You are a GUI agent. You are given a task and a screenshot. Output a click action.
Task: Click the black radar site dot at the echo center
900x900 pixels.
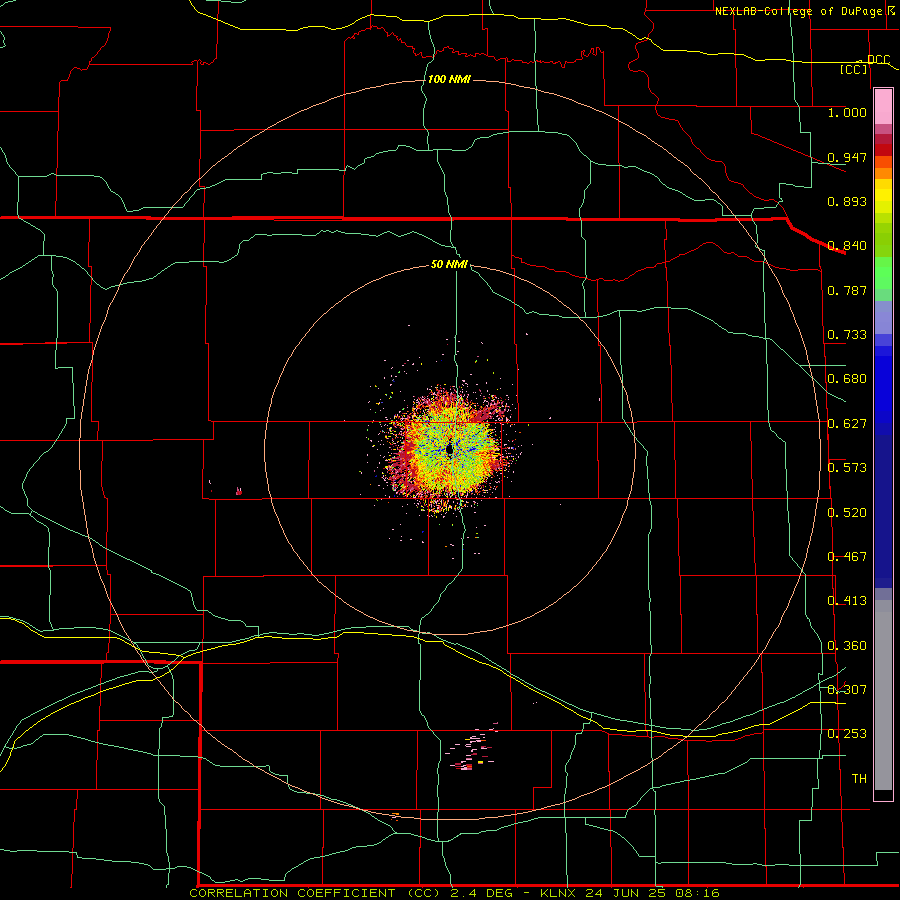click(x=449, y=449)
